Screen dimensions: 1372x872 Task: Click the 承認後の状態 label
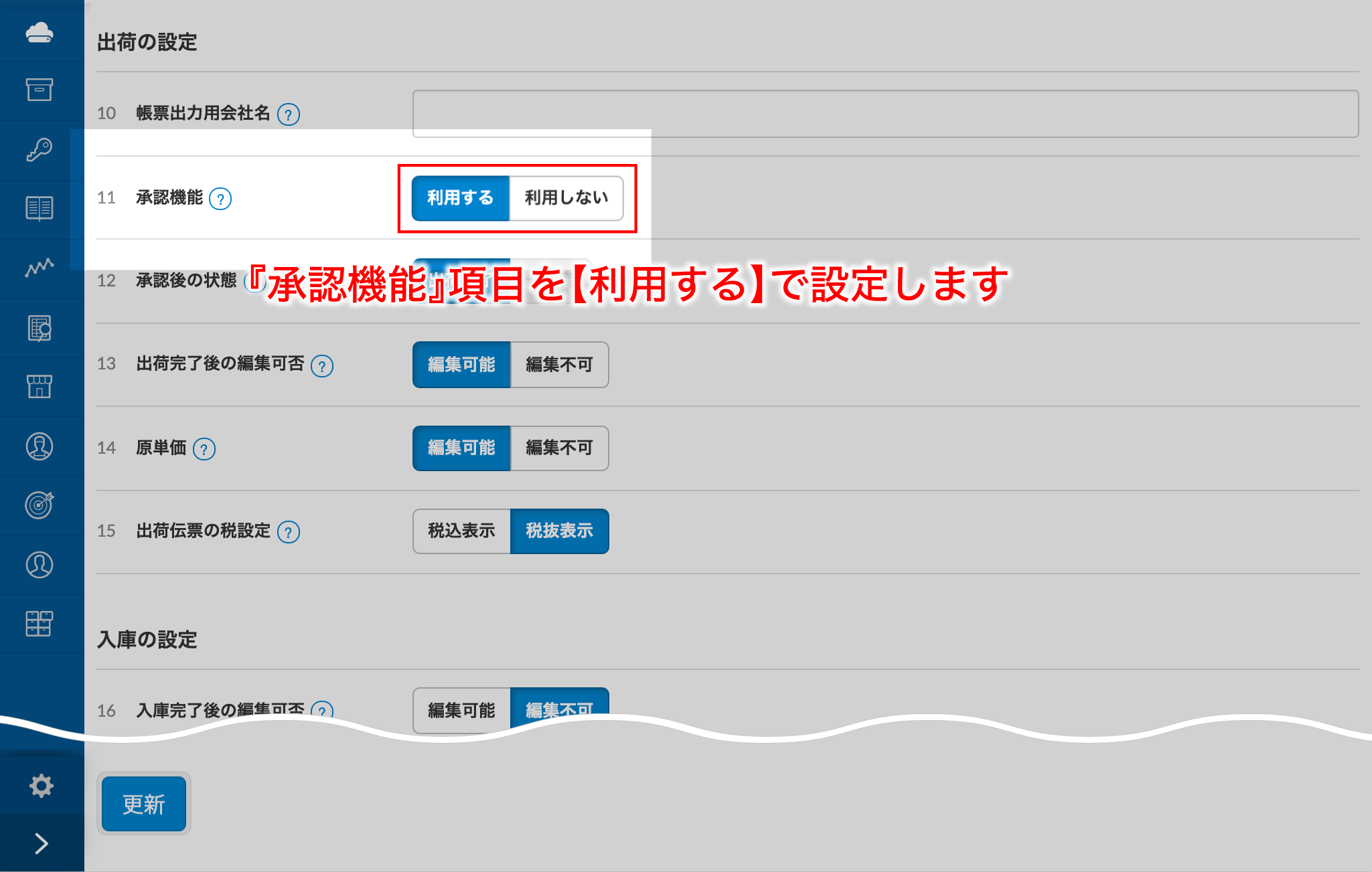coord(186,280)
